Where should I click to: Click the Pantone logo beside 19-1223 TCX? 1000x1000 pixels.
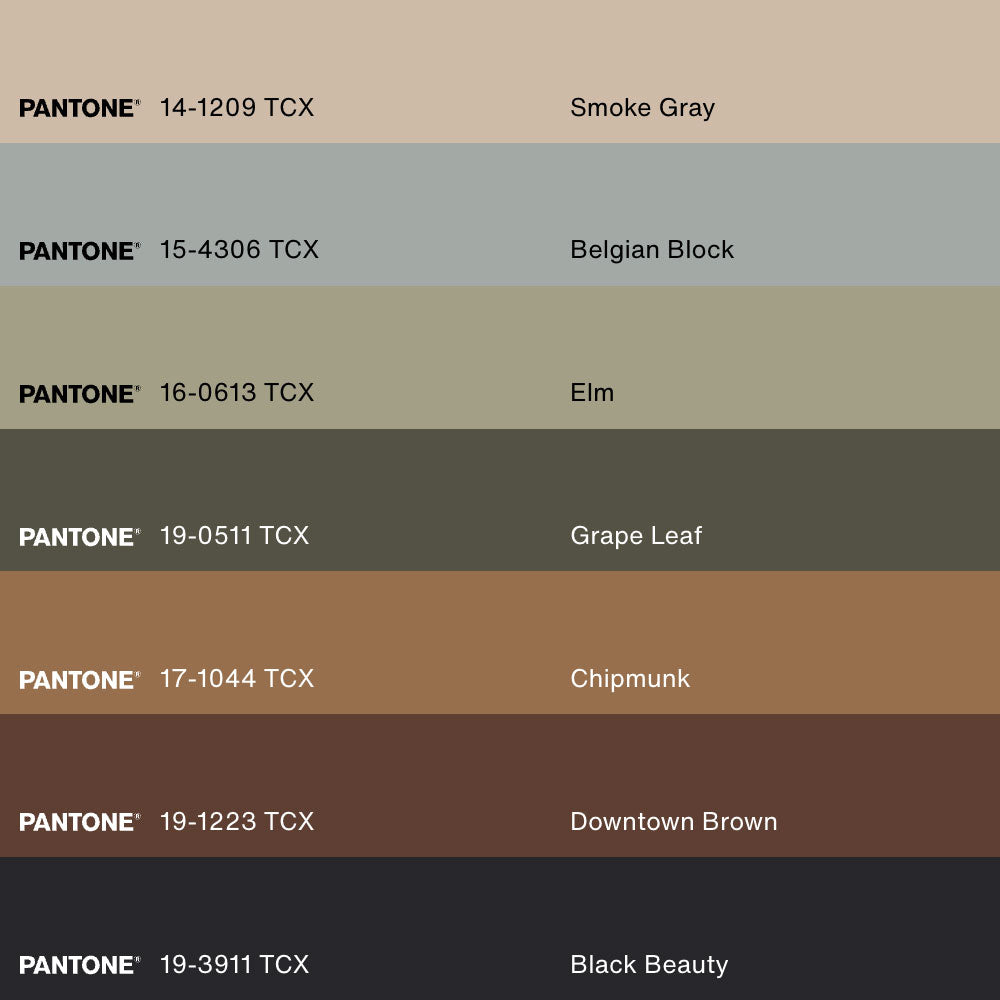click(79, 822)
